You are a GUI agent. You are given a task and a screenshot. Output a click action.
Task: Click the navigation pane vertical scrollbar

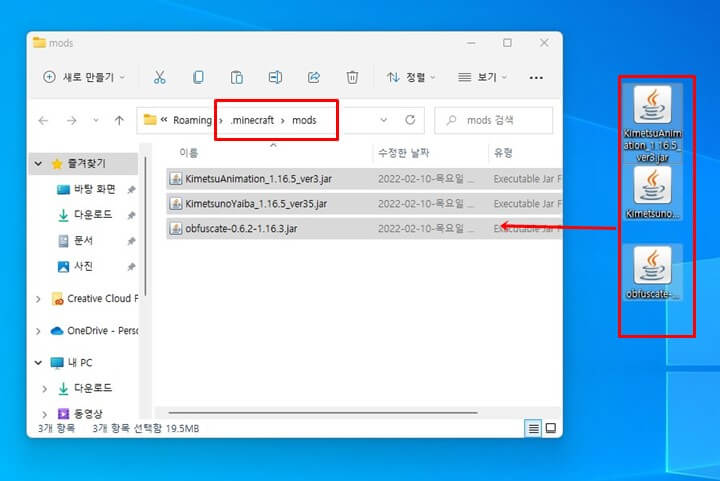point(145,226)
